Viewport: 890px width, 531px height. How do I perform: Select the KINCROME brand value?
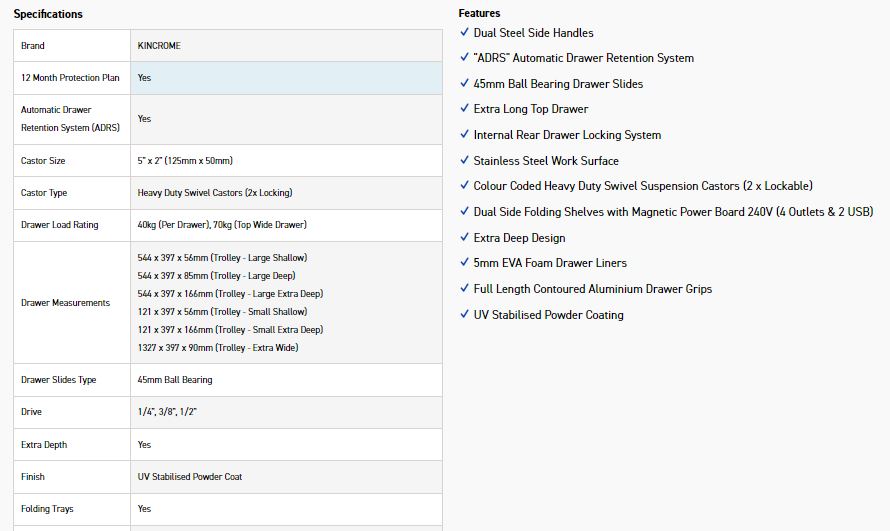coord(159,46)
